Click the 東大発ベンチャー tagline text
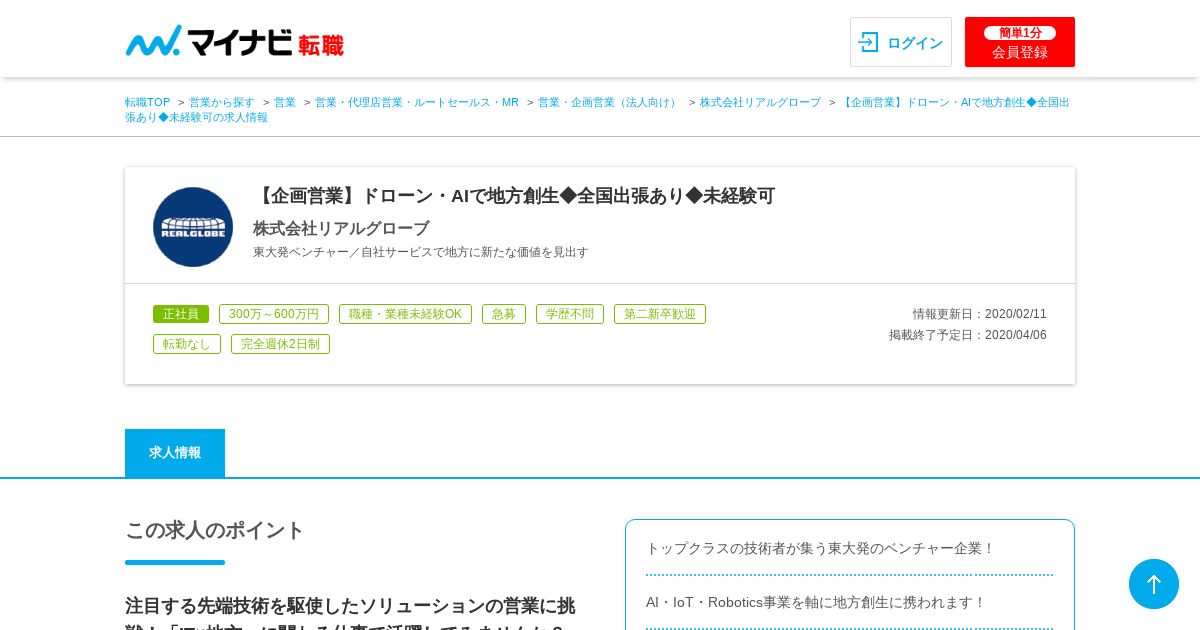Image resolution: width=1200 pixels, height=630 pixels. (421, 252)
